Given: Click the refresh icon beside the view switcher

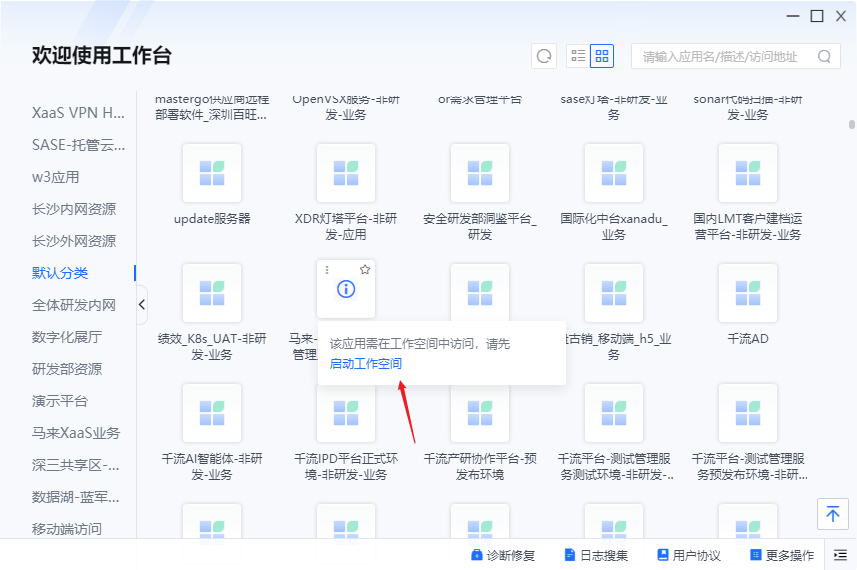Looking at the screenshot, I should (544, 56).
